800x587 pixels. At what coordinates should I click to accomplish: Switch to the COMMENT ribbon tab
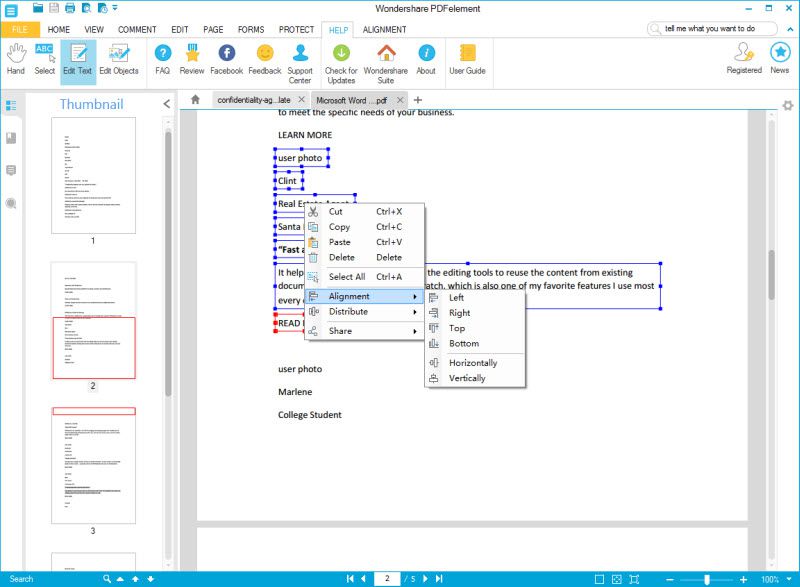[x=137, y=30]
